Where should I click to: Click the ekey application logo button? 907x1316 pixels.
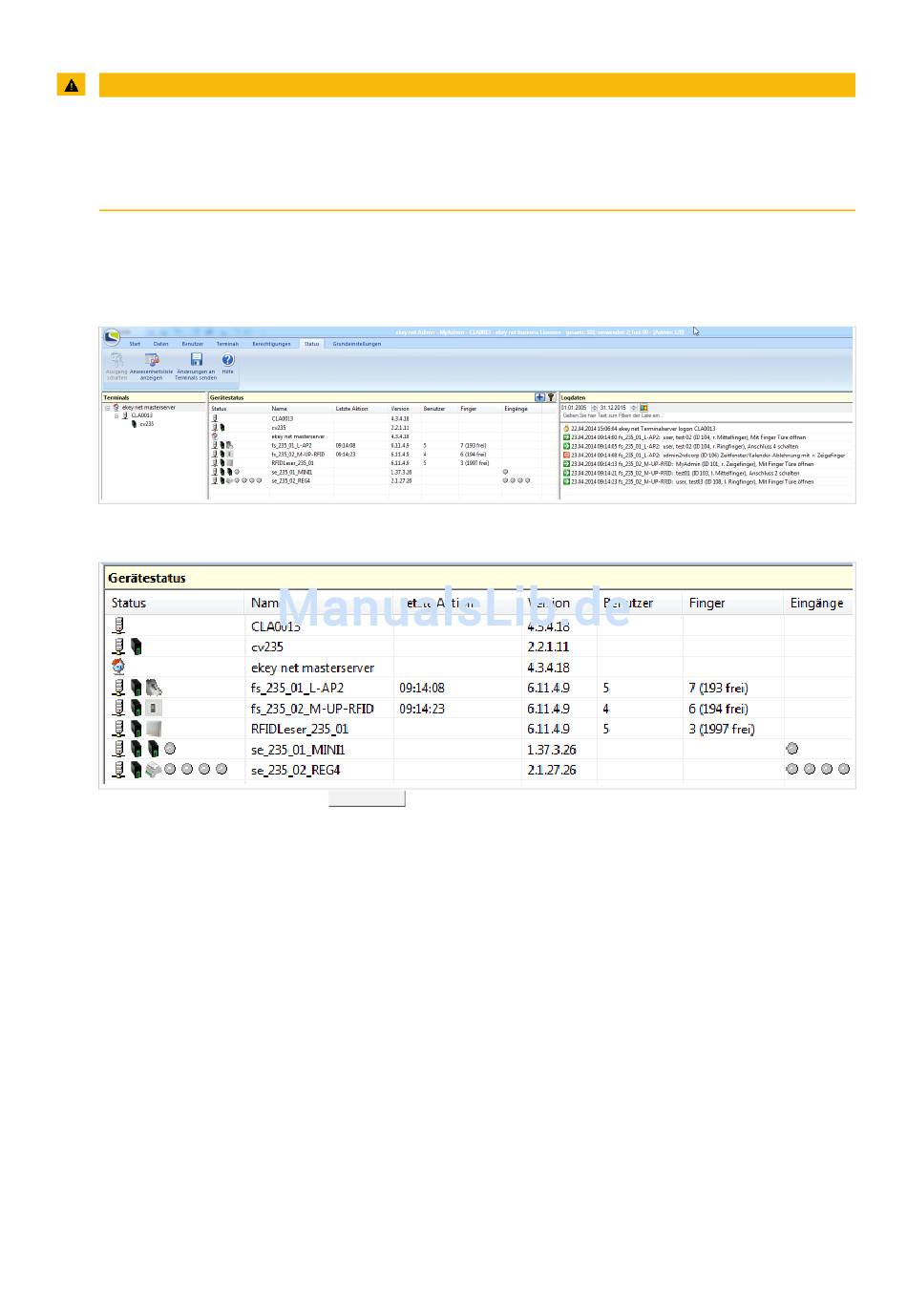113,336
